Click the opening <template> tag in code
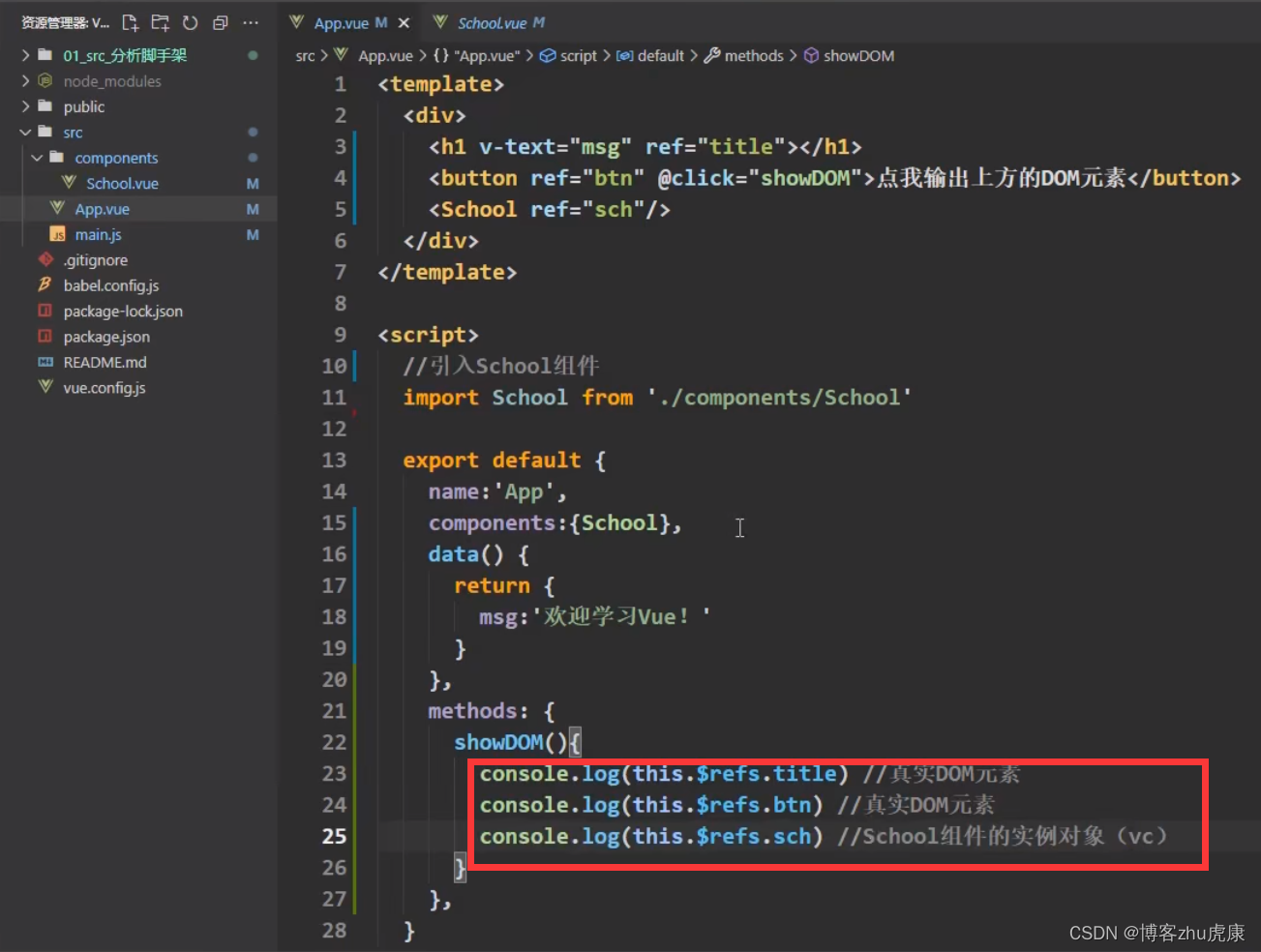1261x952 pixels. point(441,84)
